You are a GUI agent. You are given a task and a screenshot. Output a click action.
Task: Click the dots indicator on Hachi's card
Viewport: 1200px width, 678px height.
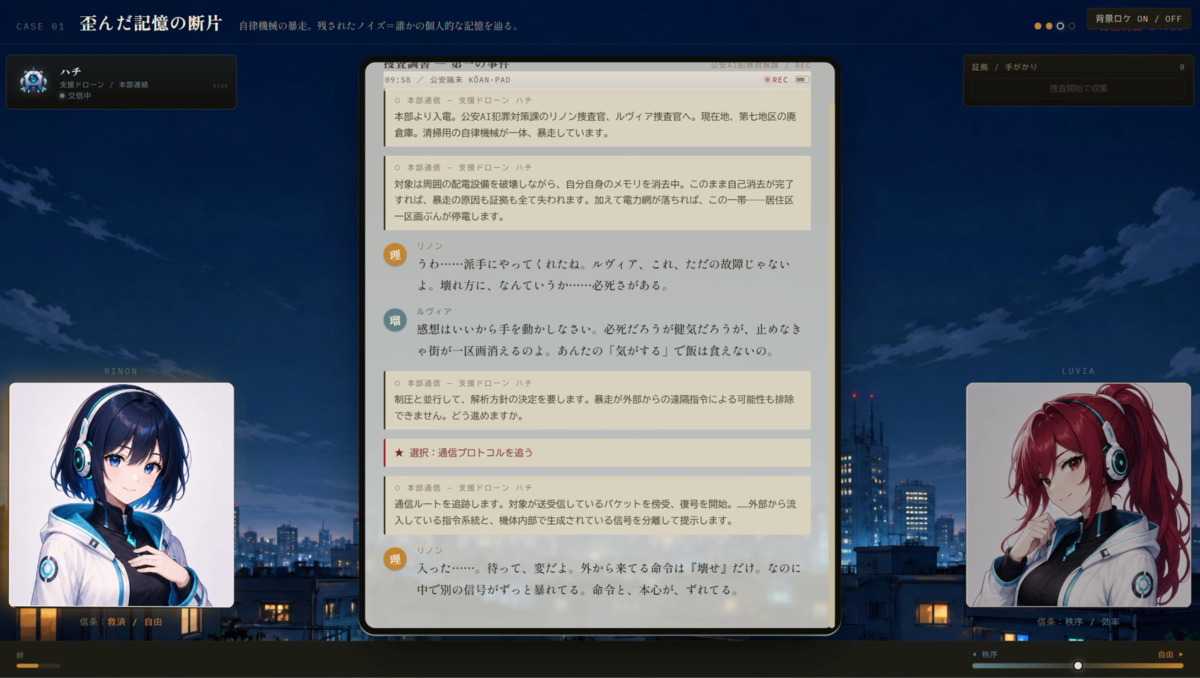(x=220, y=86)
